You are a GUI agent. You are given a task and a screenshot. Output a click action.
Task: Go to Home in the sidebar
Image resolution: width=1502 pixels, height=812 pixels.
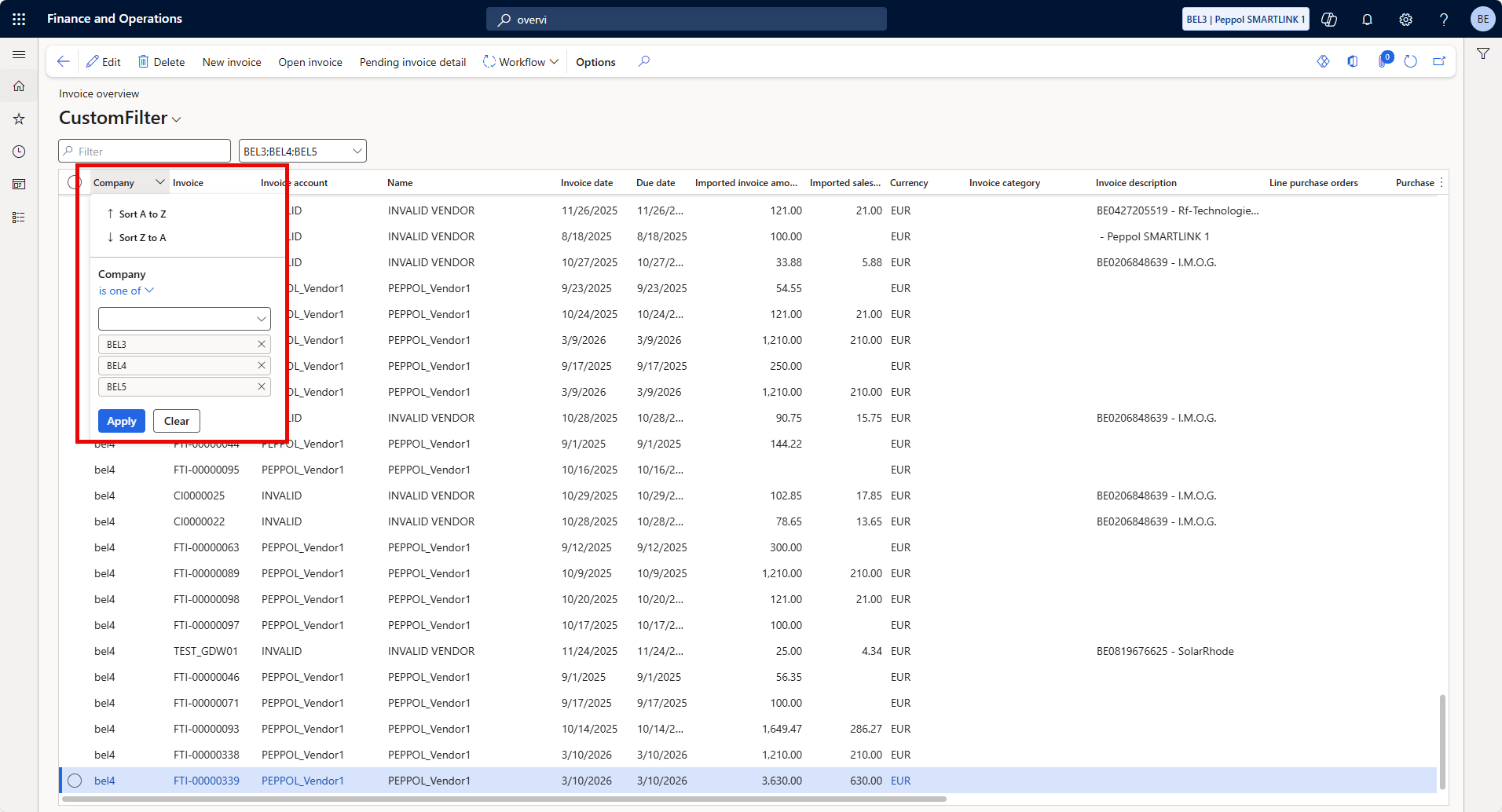click(19, 86)
